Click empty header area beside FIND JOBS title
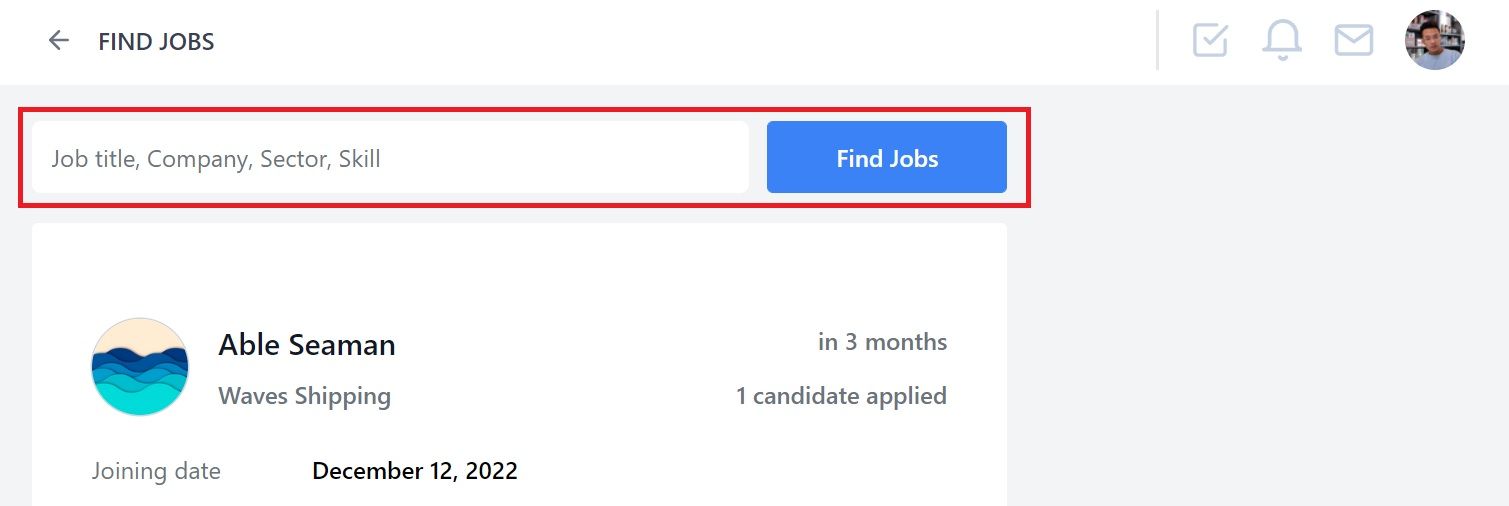This screenshot has height=506, width=1509. click(680, 42)
